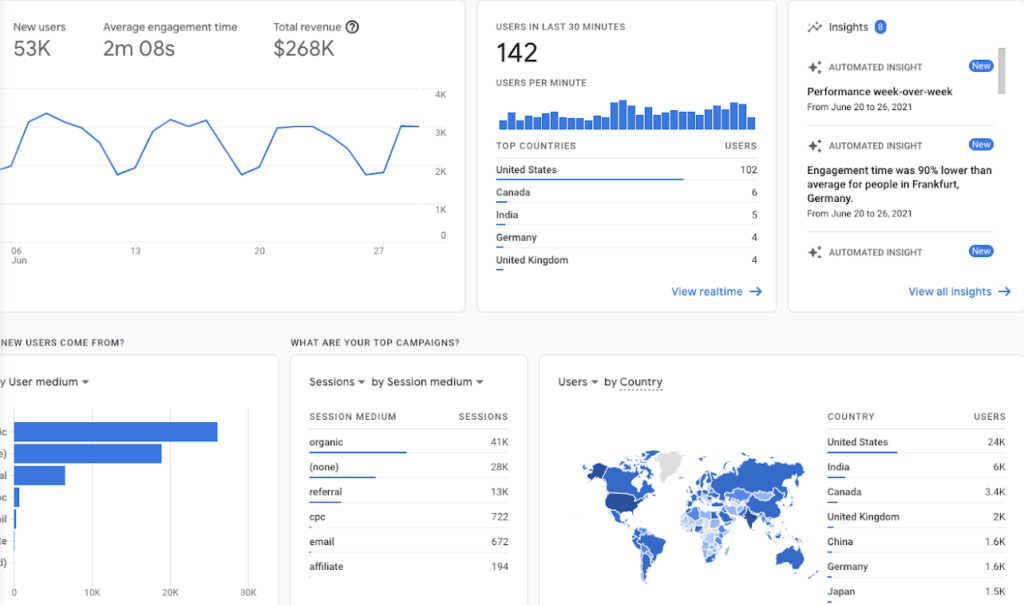Open the Users metric dropdown above the map
Screen dimensions: 1024x605
click(x=576, y=382)
